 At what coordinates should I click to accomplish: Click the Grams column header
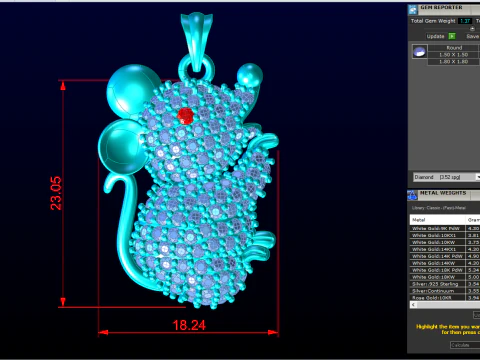click(x=473, y=220)
